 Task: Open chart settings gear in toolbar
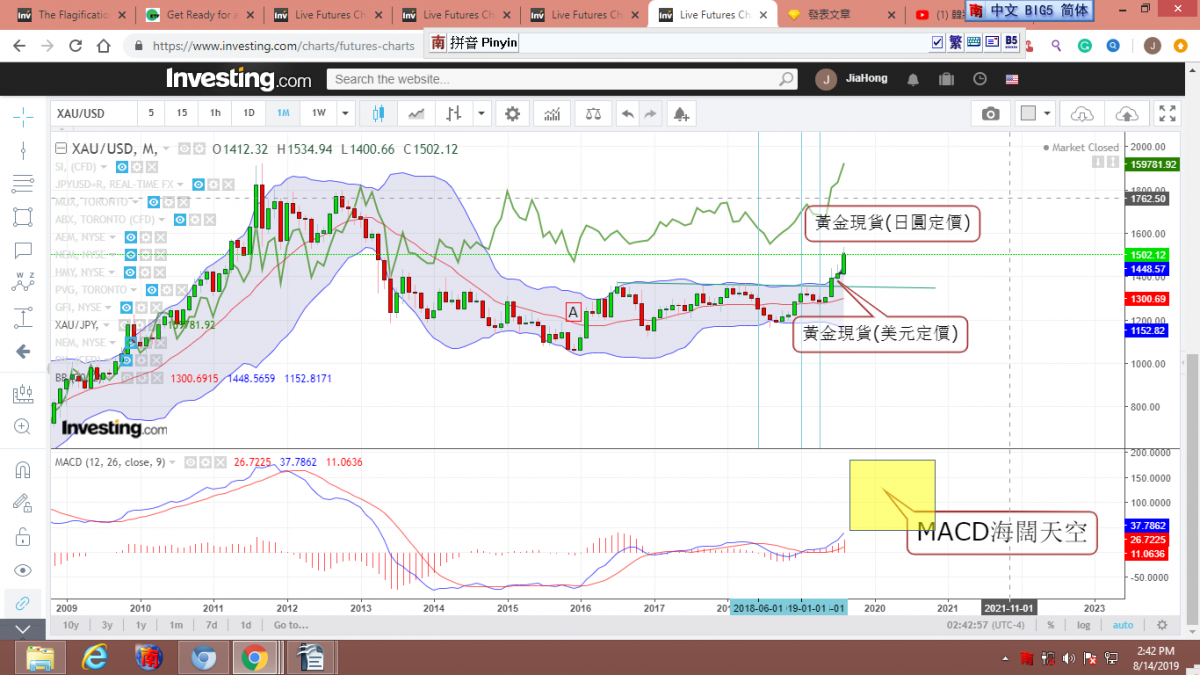[x=513, y=114]
